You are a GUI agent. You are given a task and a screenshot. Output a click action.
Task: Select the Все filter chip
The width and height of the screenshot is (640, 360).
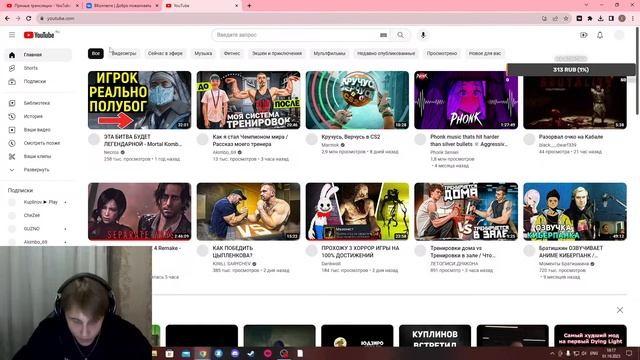96,53
